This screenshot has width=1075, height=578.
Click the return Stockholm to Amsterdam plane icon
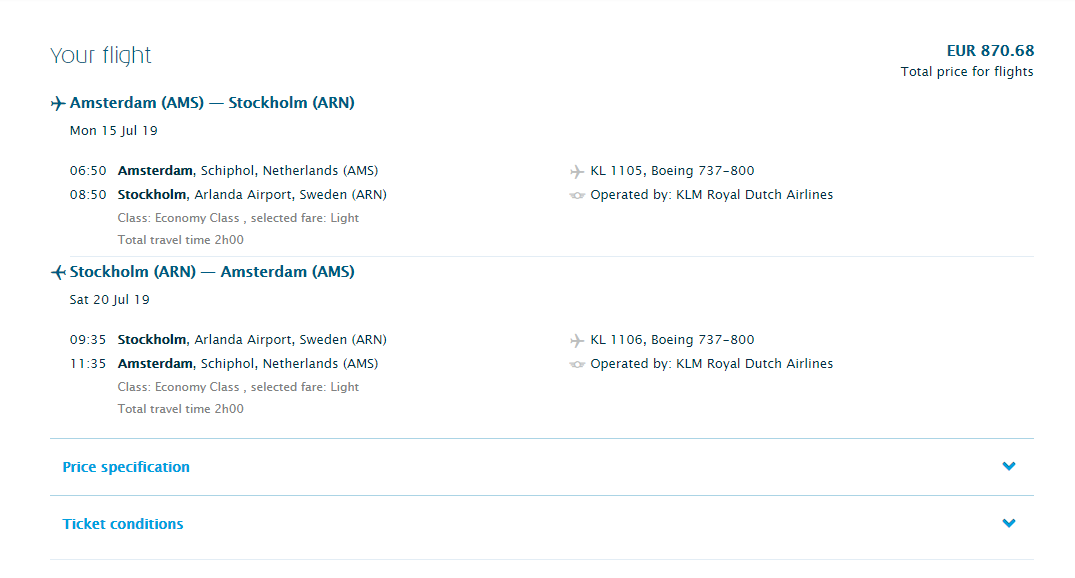(x=58, y=272)
